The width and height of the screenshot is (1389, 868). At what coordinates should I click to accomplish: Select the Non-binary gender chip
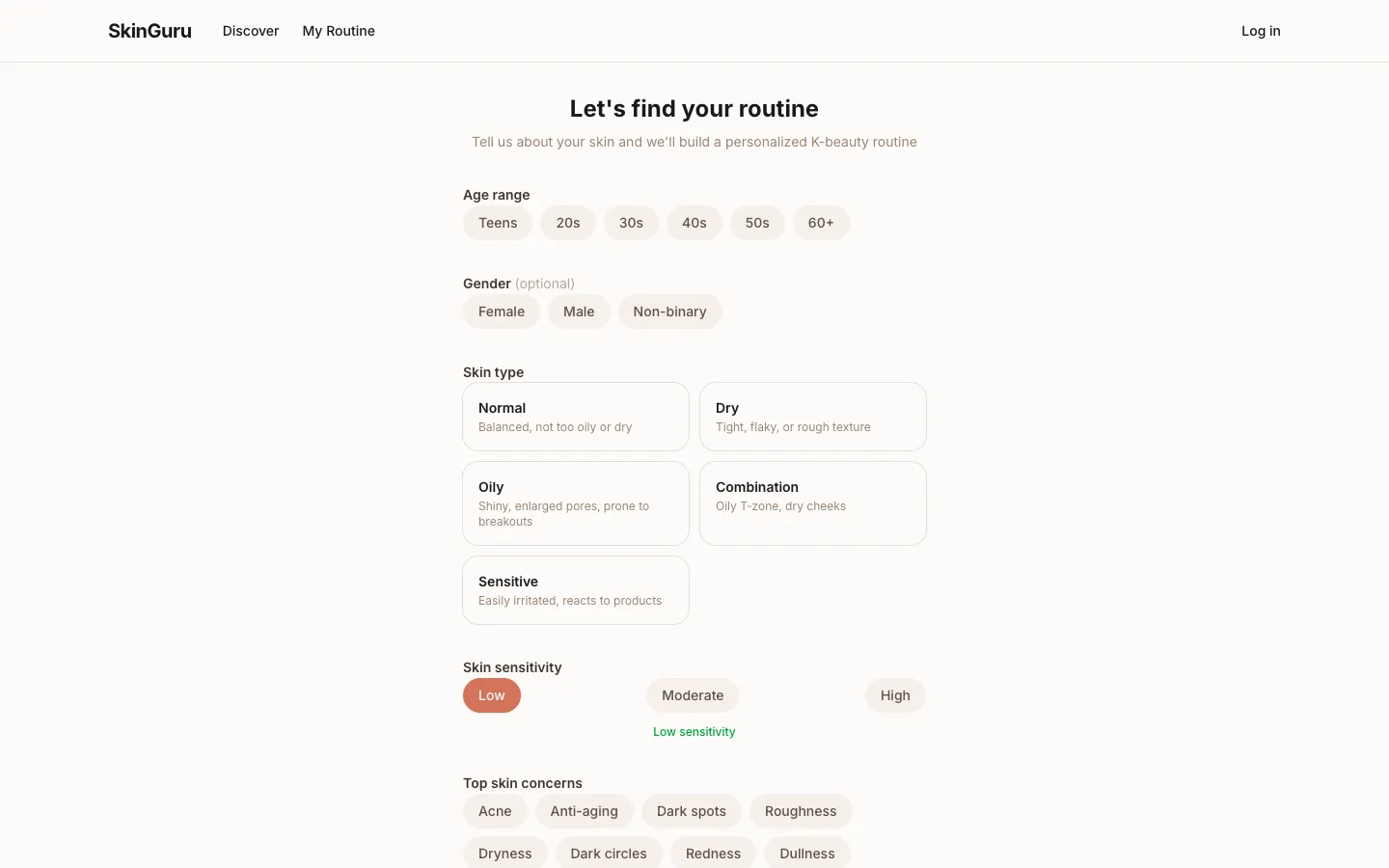click(669, 312)
